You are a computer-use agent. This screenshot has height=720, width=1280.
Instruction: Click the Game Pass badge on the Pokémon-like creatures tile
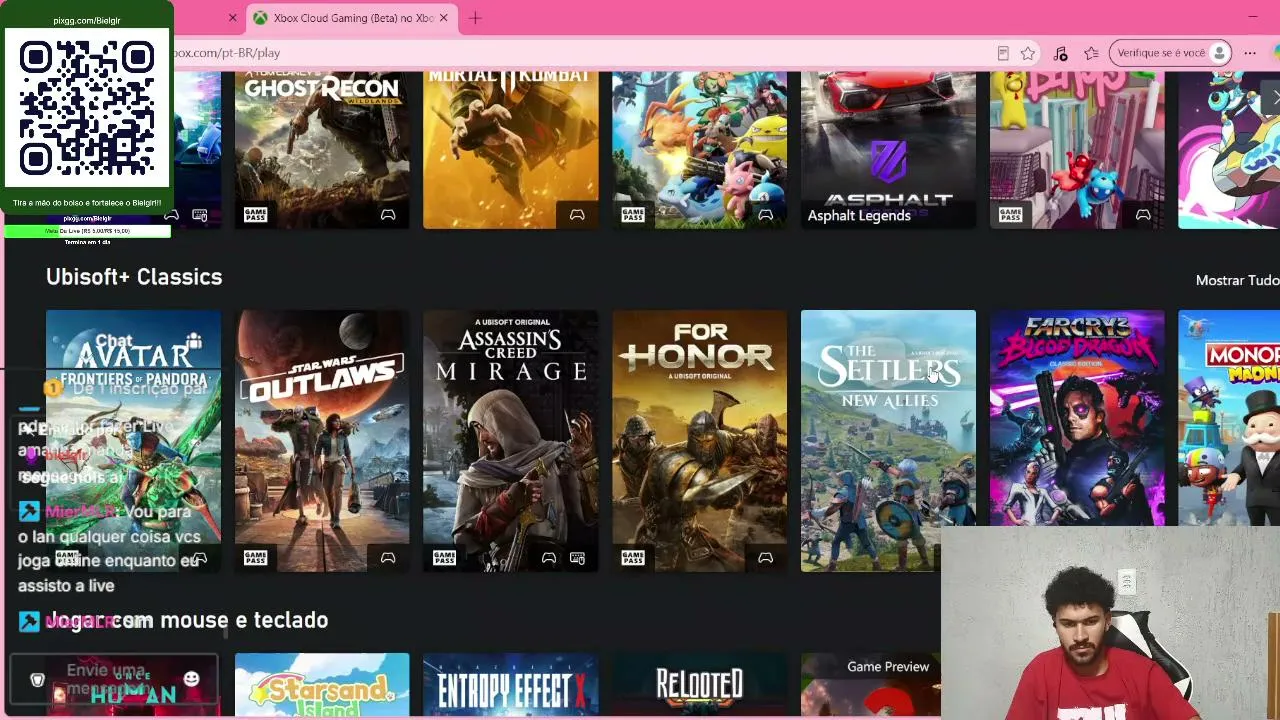pyautogui.click(x=633, y=214)
